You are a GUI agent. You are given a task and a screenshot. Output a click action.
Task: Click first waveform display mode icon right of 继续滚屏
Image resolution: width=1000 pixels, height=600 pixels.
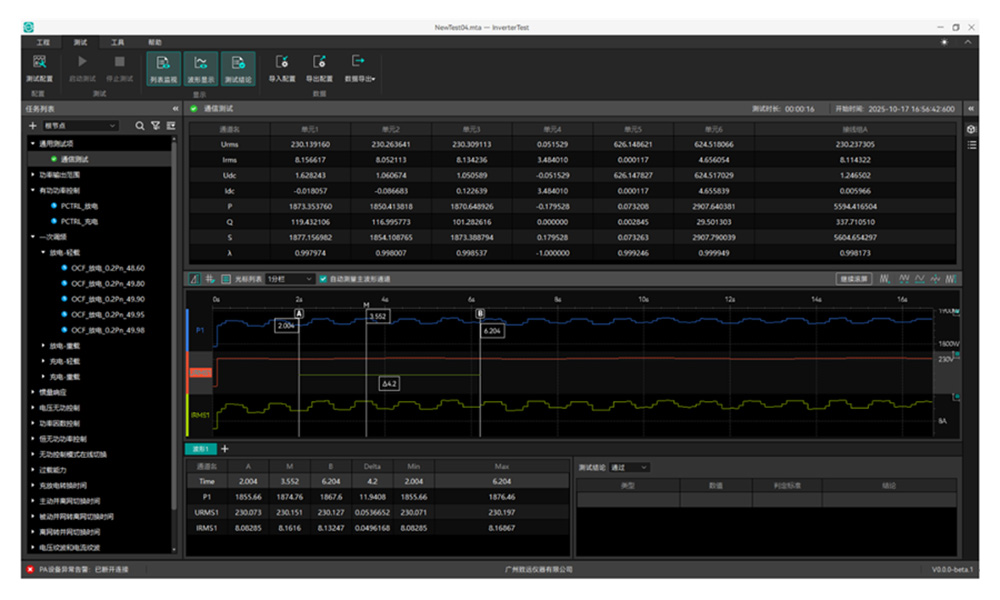885,279
